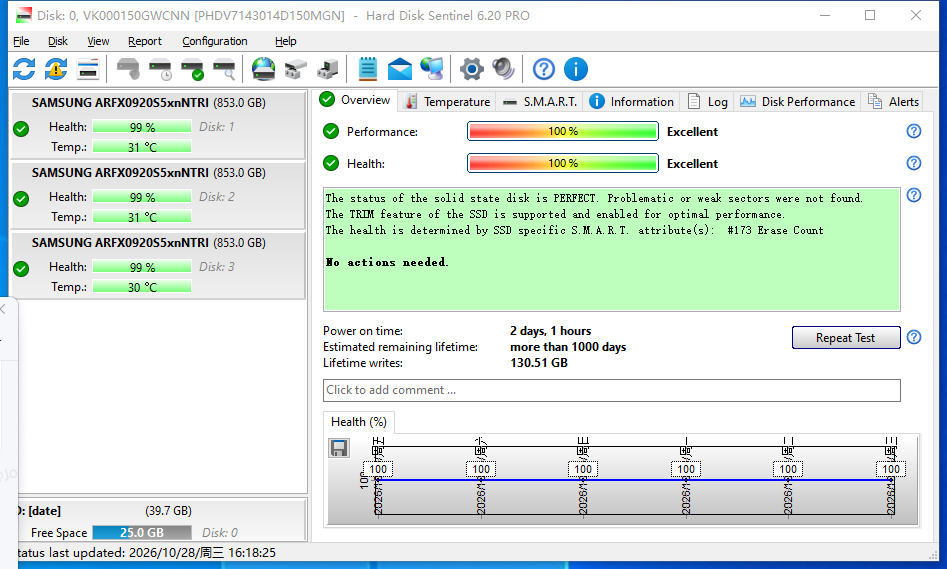
Task: Click the Repeat Test button
Action: point(846,338)
